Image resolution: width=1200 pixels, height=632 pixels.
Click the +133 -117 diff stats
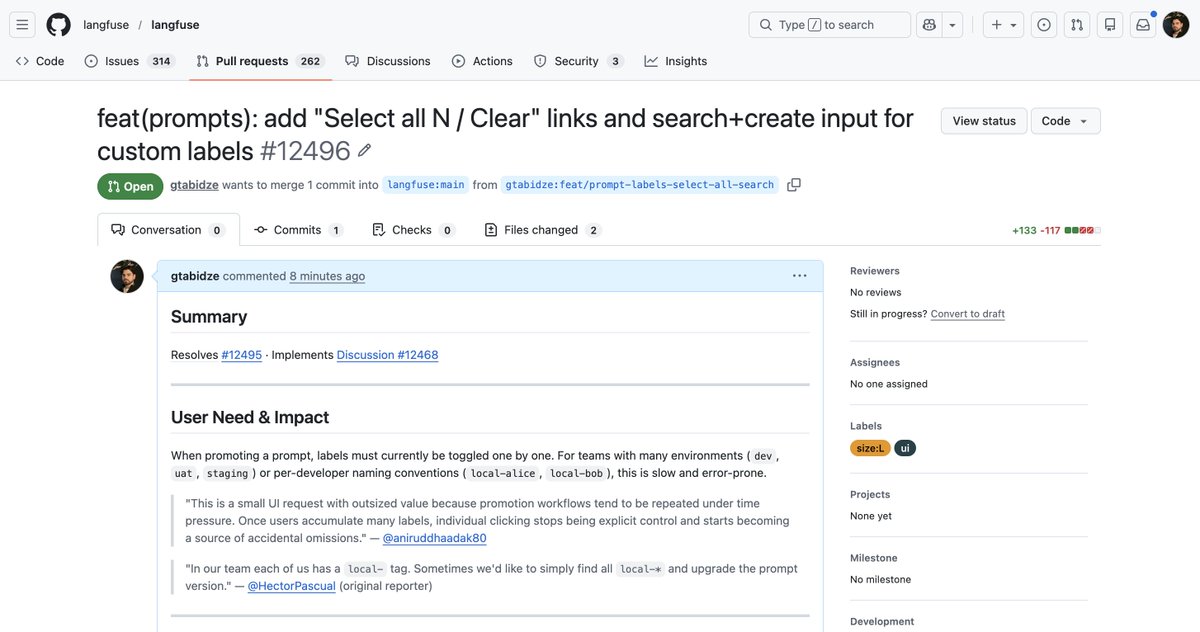[1056, 231]
